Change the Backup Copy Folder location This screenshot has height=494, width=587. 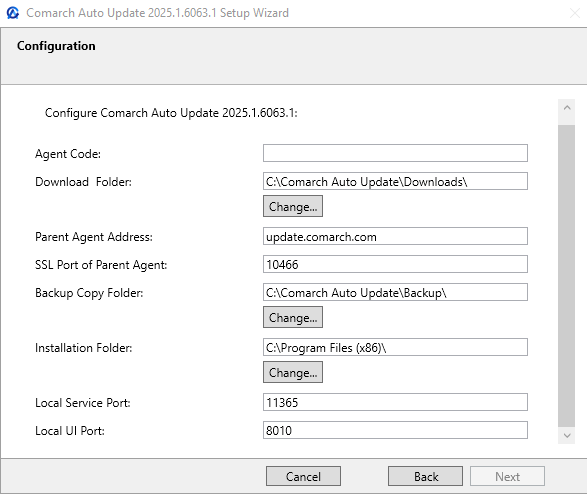point(293,317)
